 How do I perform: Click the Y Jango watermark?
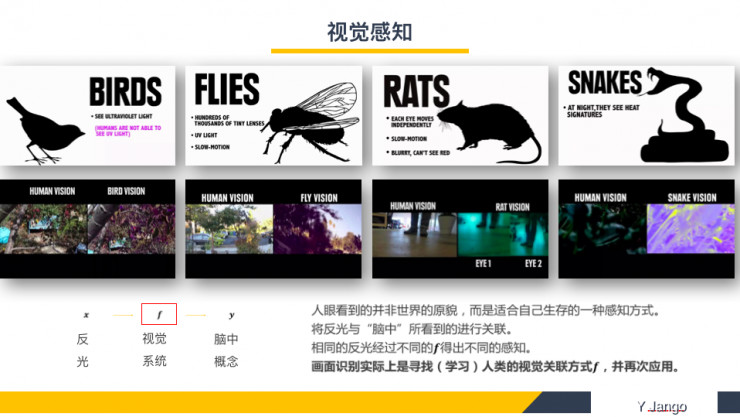(x=663, y=406)
